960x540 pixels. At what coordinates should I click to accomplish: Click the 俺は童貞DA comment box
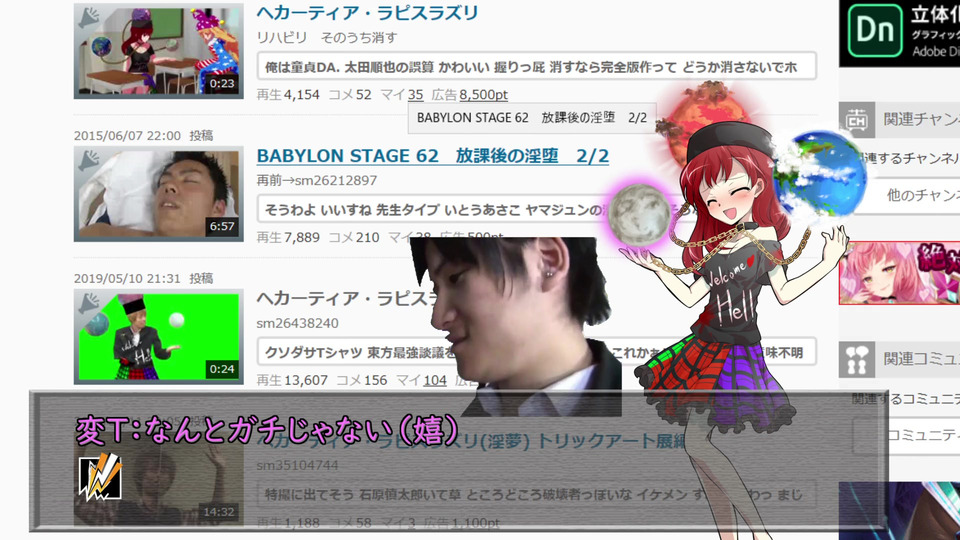tap(537, 66)
